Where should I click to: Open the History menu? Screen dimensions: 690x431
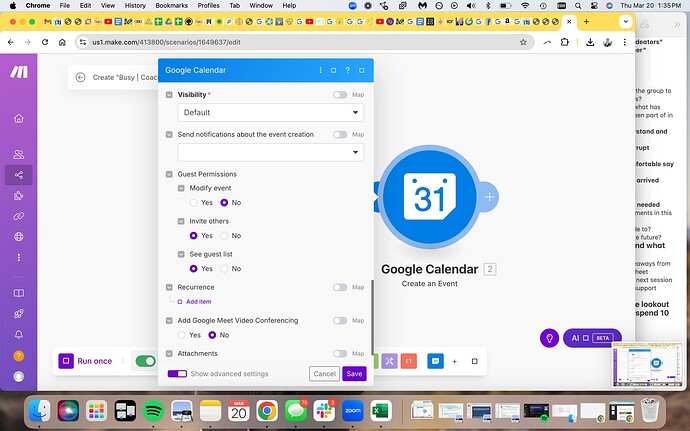tap(135, 6)
